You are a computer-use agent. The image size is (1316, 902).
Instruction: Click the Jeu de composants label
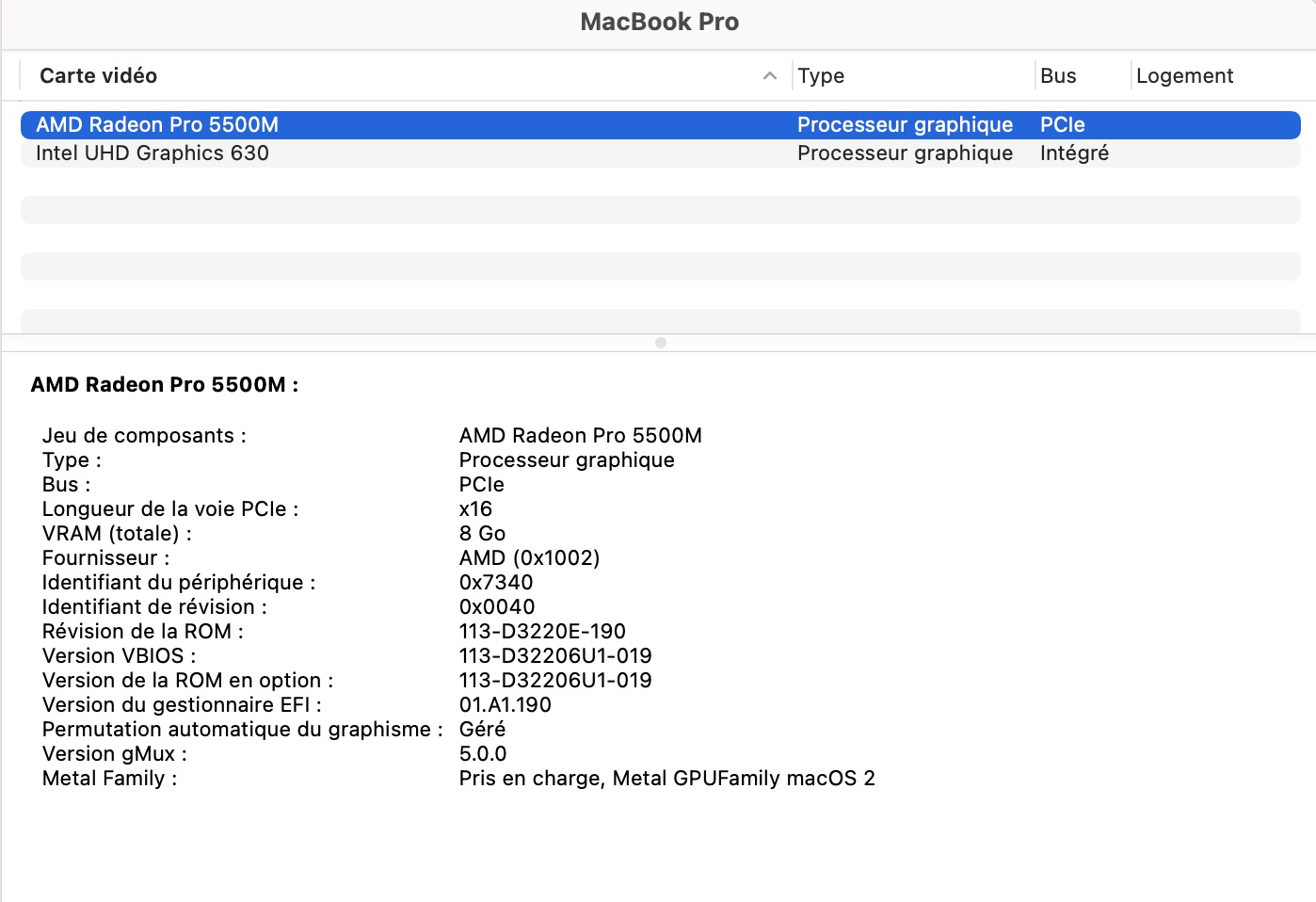[144, 435]
